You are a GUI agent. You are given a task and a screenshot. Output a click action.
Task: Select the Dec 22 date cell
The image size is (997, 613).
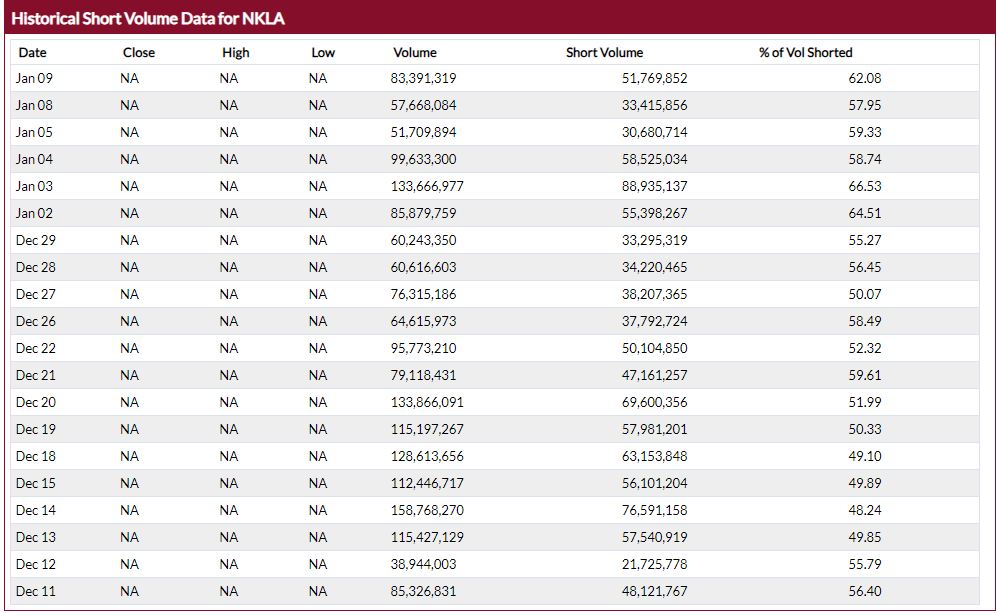36,348
